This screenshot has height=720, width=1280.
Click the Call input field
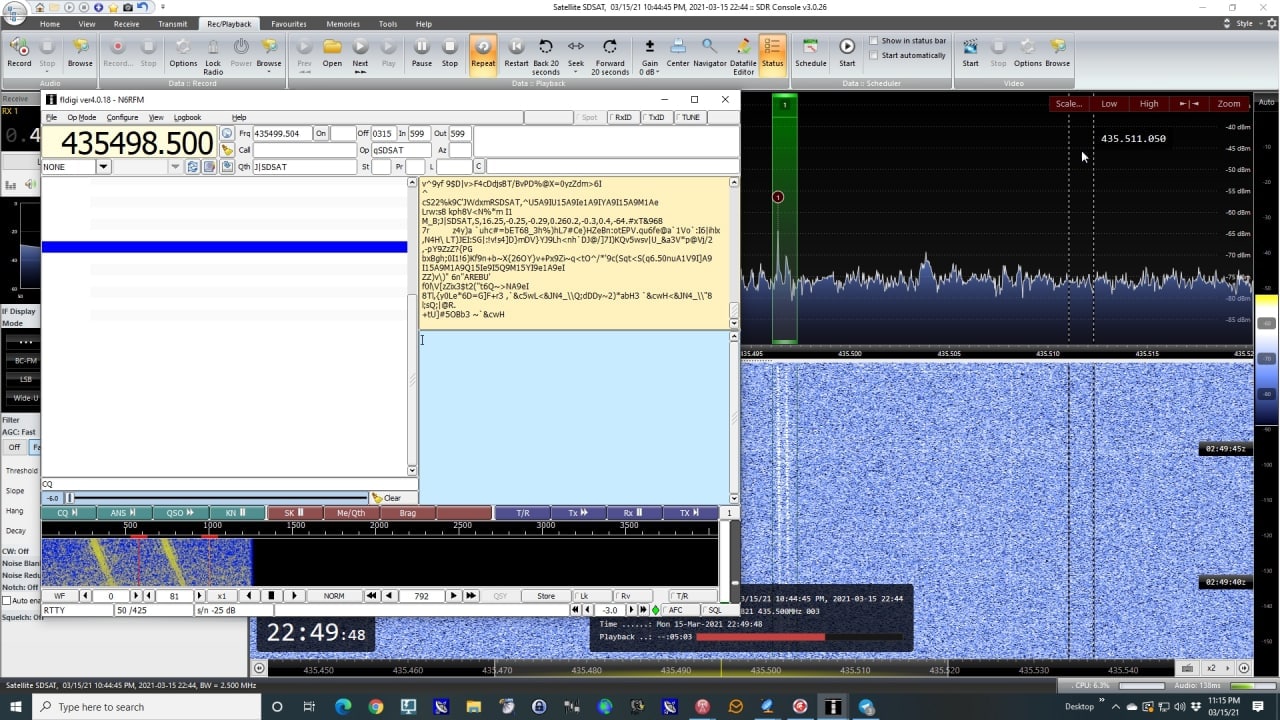(x=304, y=150)
